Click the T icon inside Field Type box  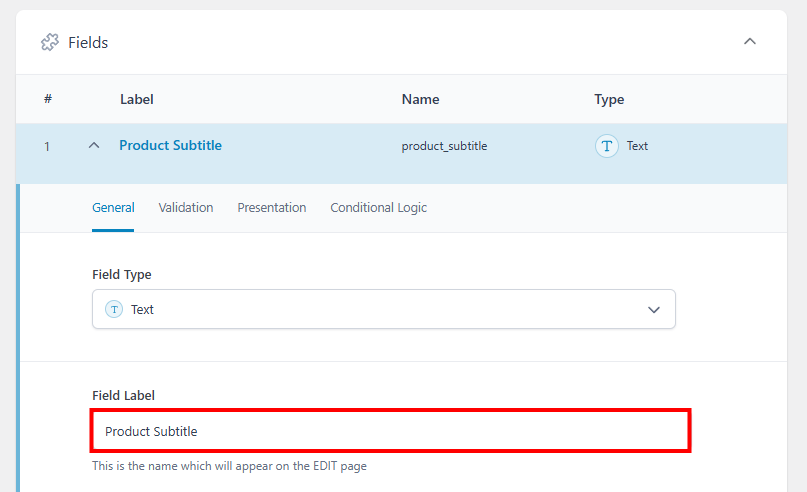click(114, 310)
